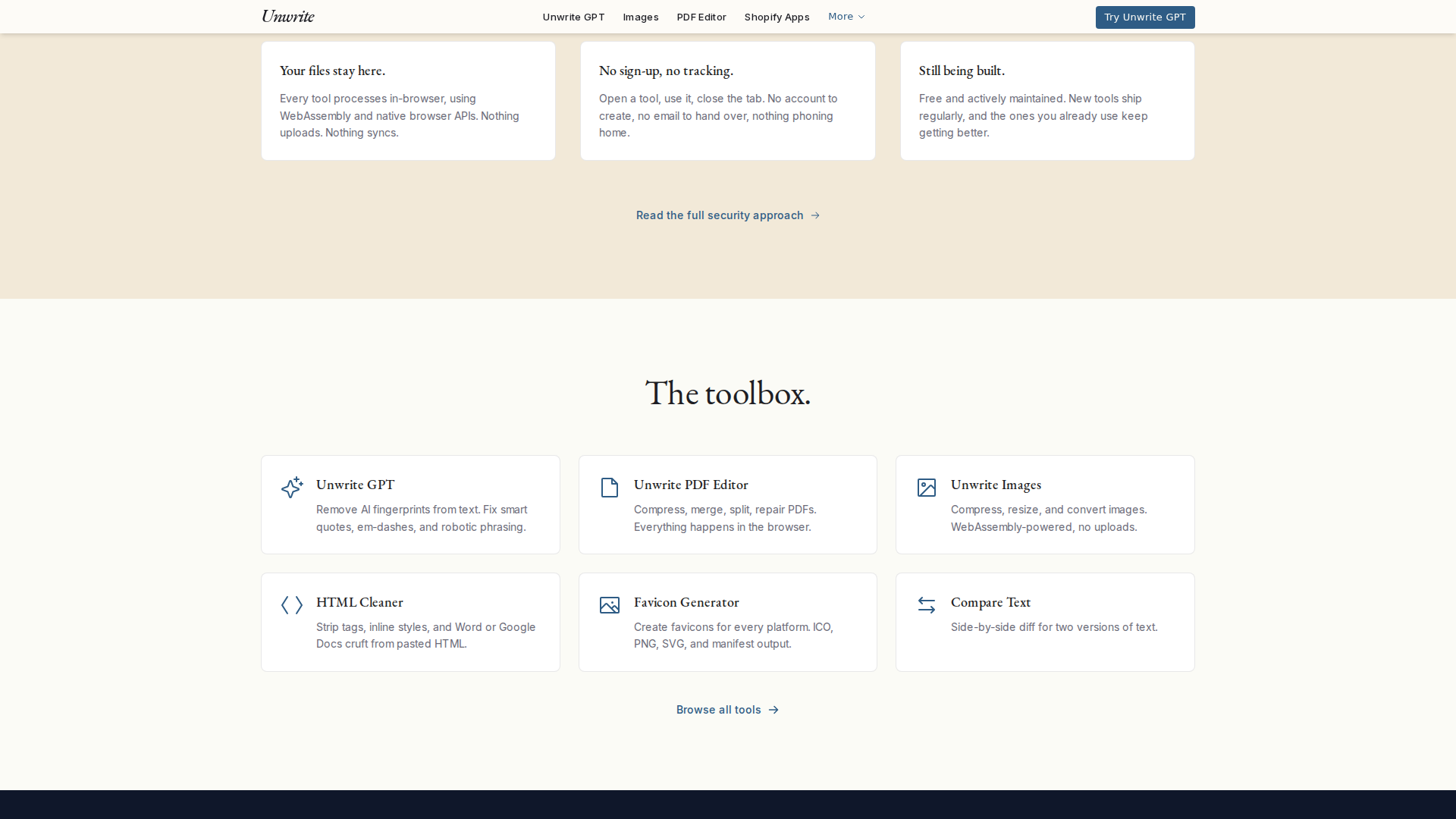The width and height of the screenshot is (1456, 819).
Task: Click the Unwrite logo in header
Action: 288,16
